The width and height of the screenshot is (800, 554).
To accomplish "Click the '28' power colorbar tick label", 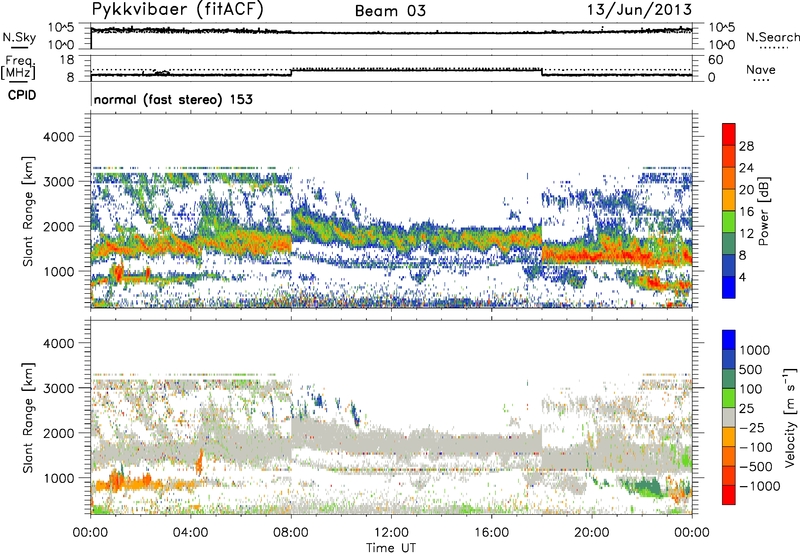I will [x=746, y=146].
